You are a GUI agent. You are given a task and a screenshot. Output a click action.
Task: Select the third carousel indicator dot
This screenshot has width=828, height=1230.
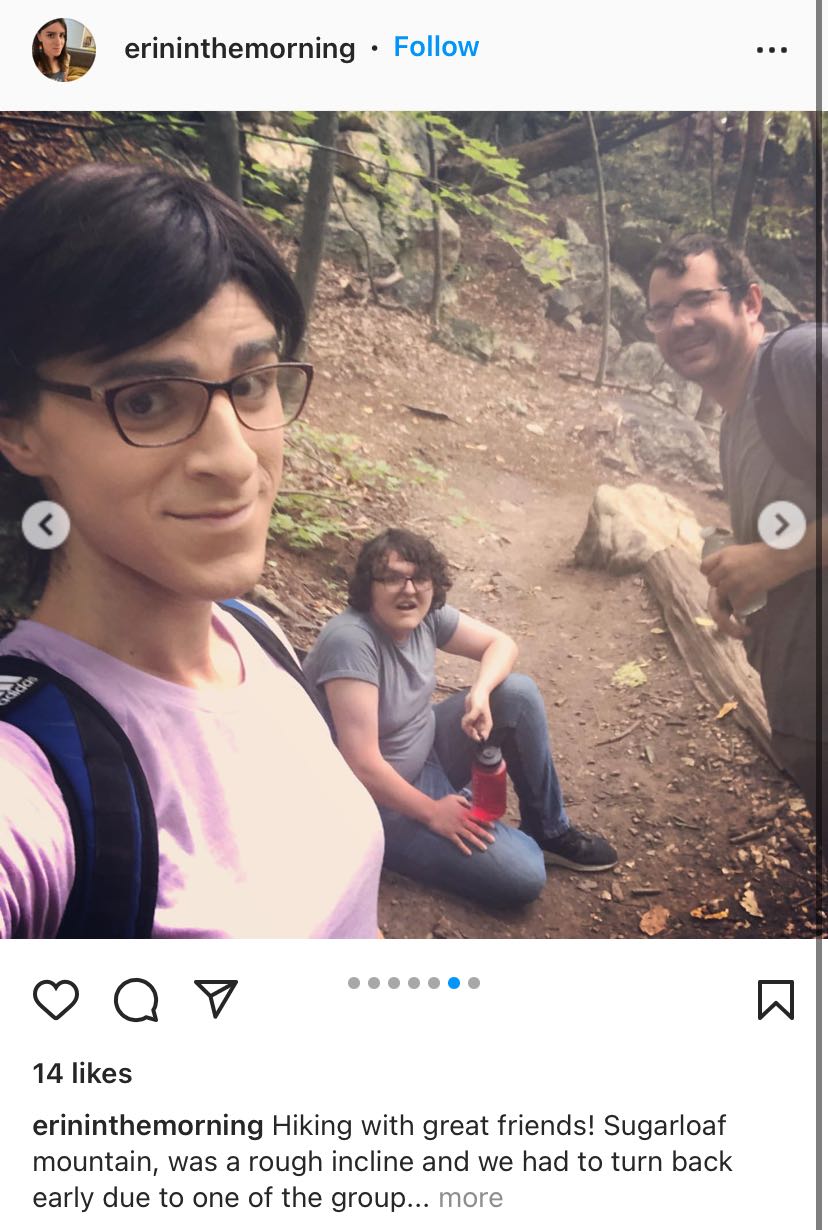[394, 983]
